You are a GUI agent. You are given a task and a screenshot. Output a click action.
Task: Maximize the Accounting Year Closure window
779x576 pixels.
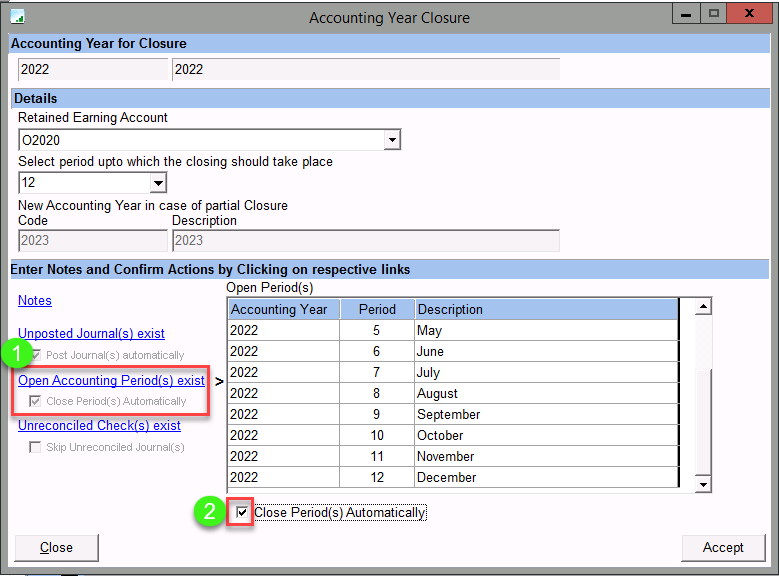(x=713, y=16)
